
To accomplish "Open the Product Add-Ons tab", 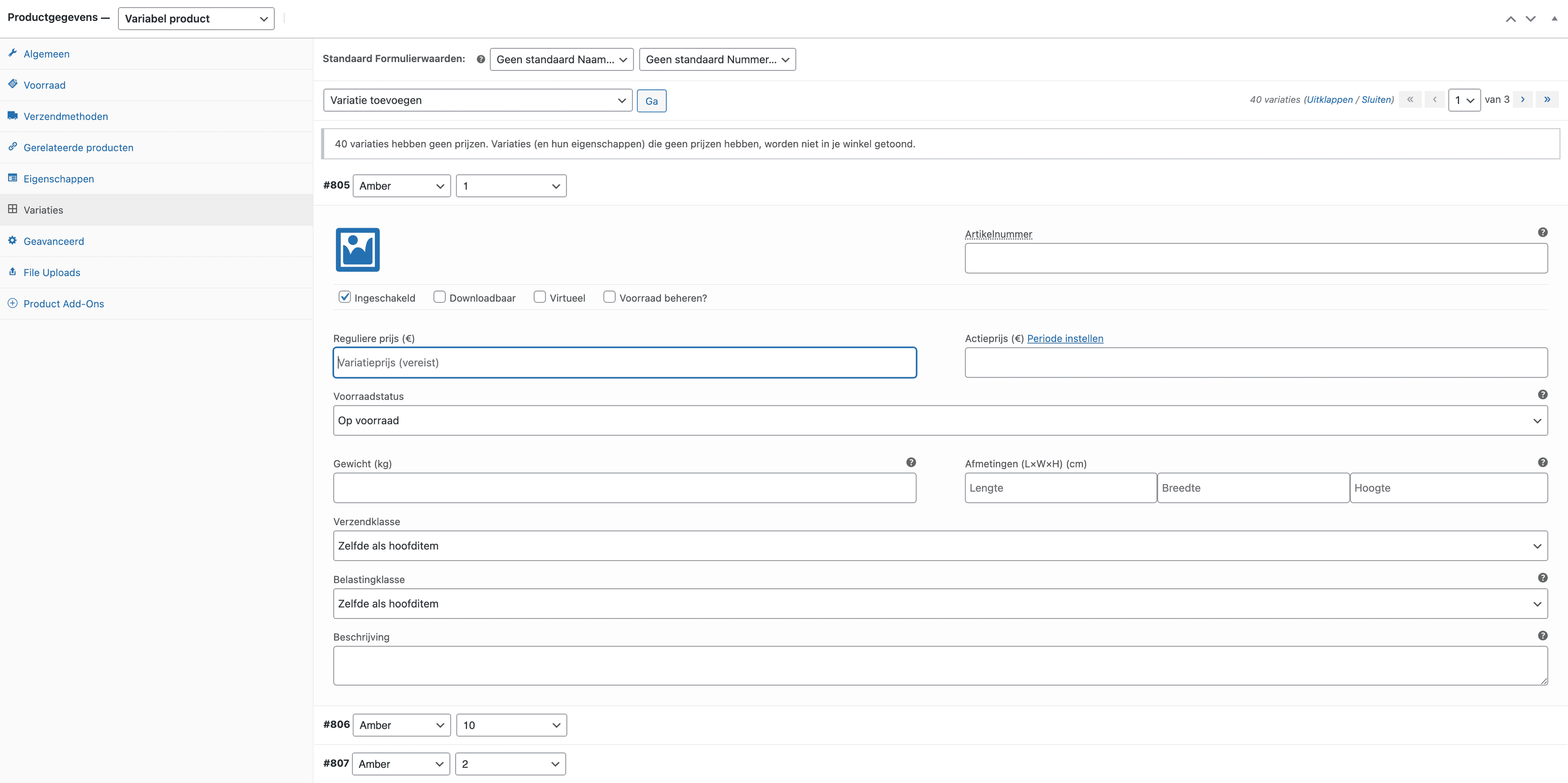I will pyautogui.click(x=156, y=304).
